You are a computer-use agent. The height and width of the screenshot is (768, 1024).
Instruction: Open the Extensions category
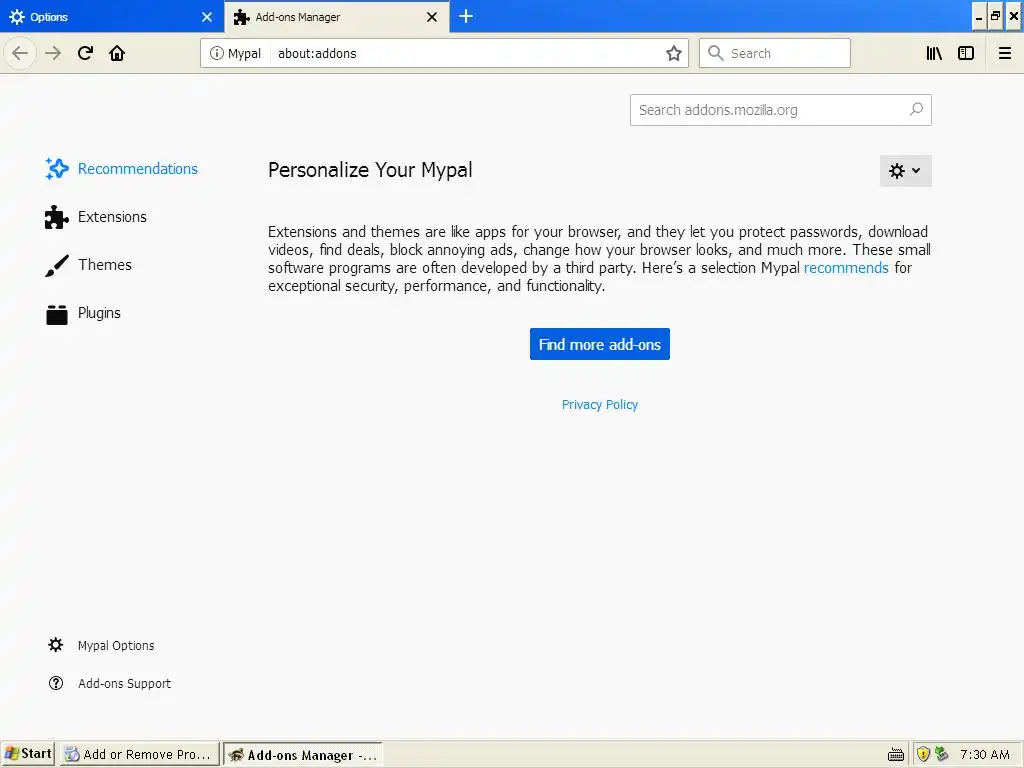(95, 217)
